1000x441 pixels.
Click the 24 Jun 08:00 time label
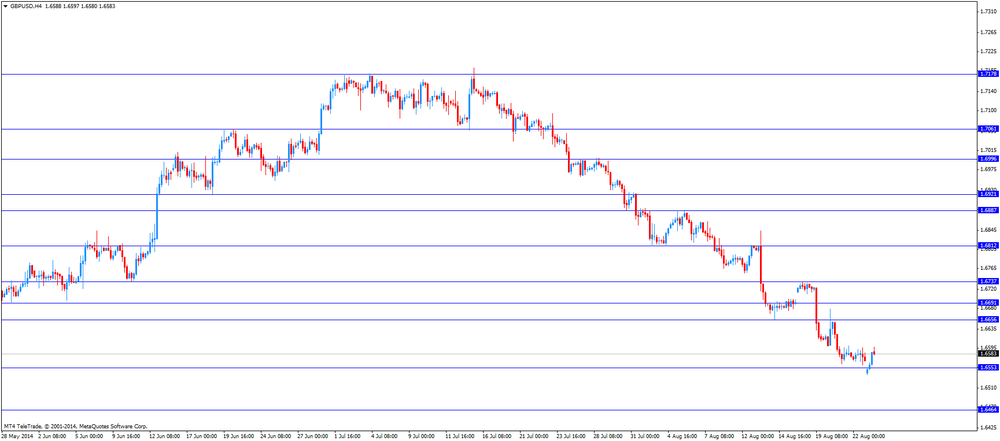274,436
